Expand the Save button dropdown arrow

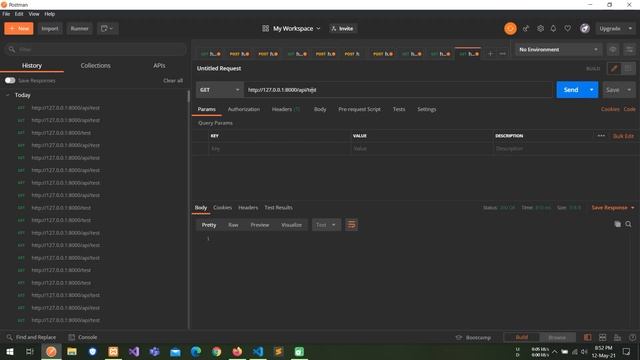(629, 90)
